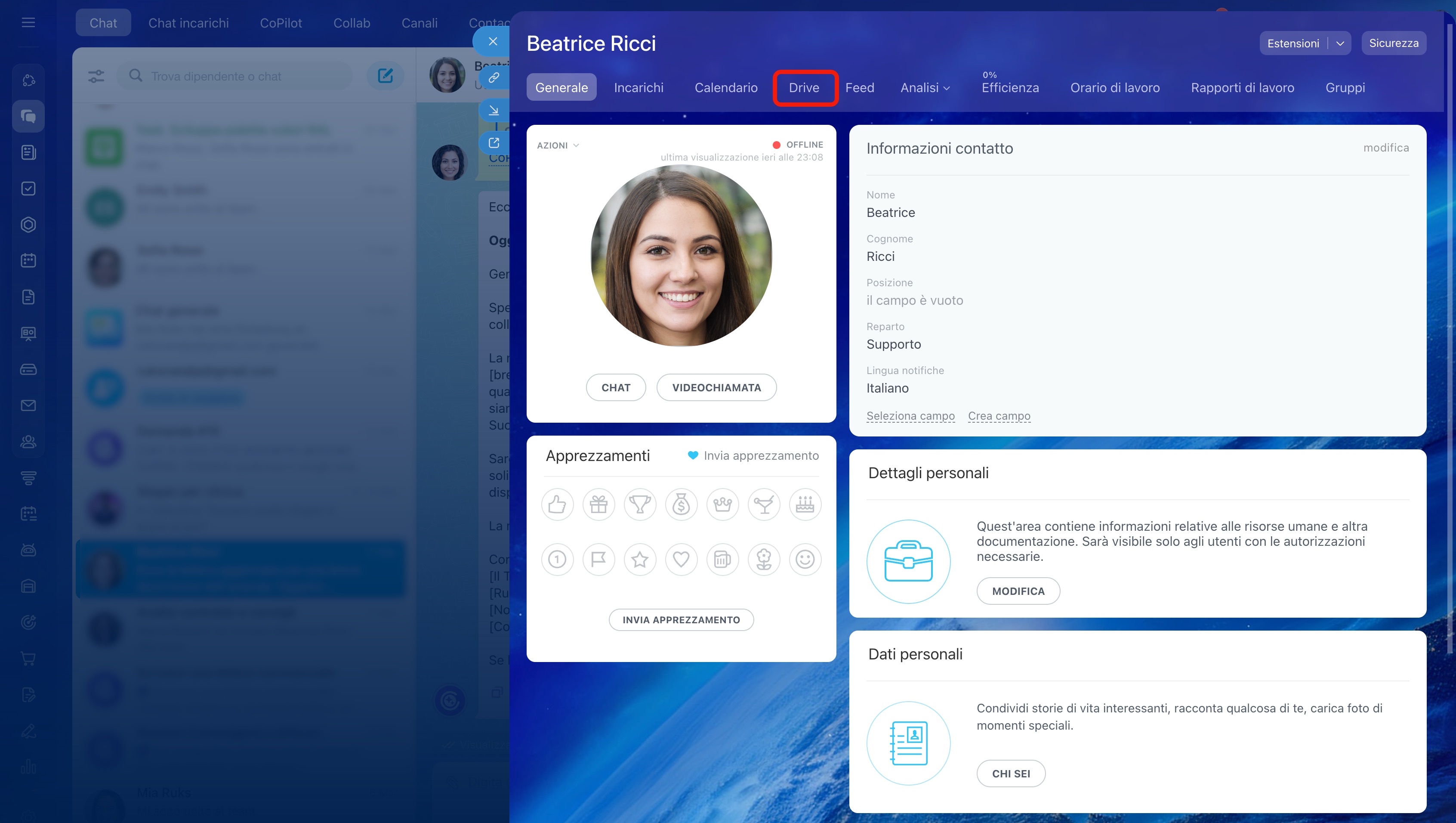
Task: Click Beatrice Ricci's profile photo
Action: click(681, 256)
